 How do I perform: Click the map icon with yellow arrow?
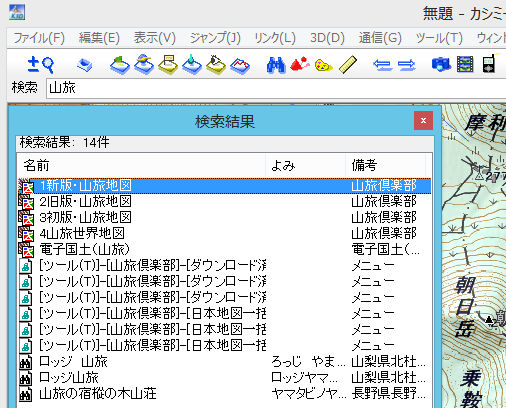click(144, 64)
